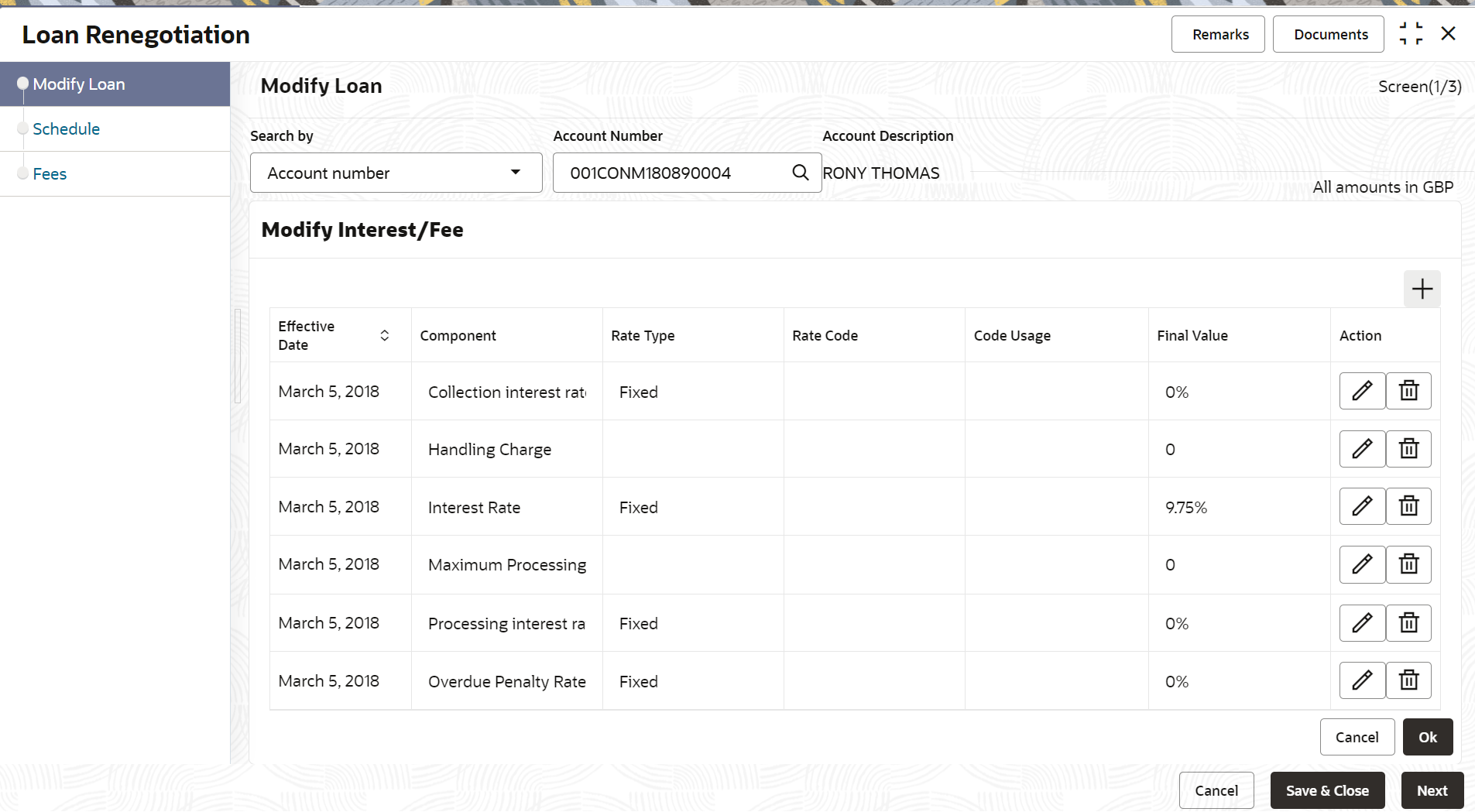Delete the Processing interest rate row
The width and height of the screenshot is (1475, 812).
(x=1408, y=622)
